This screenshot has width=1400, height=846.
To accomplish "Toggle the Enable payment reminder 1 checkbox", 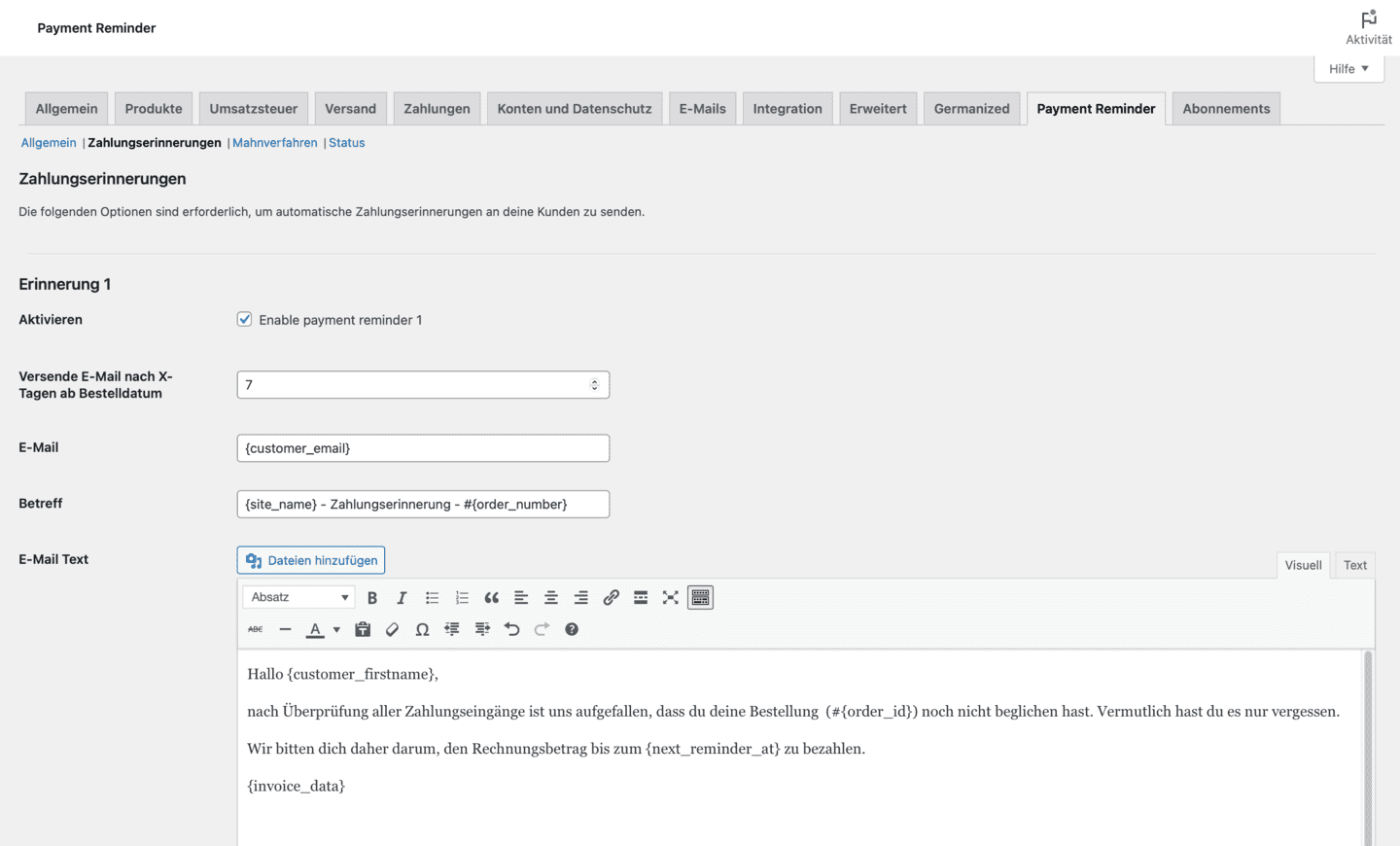I will coord(245,320).
